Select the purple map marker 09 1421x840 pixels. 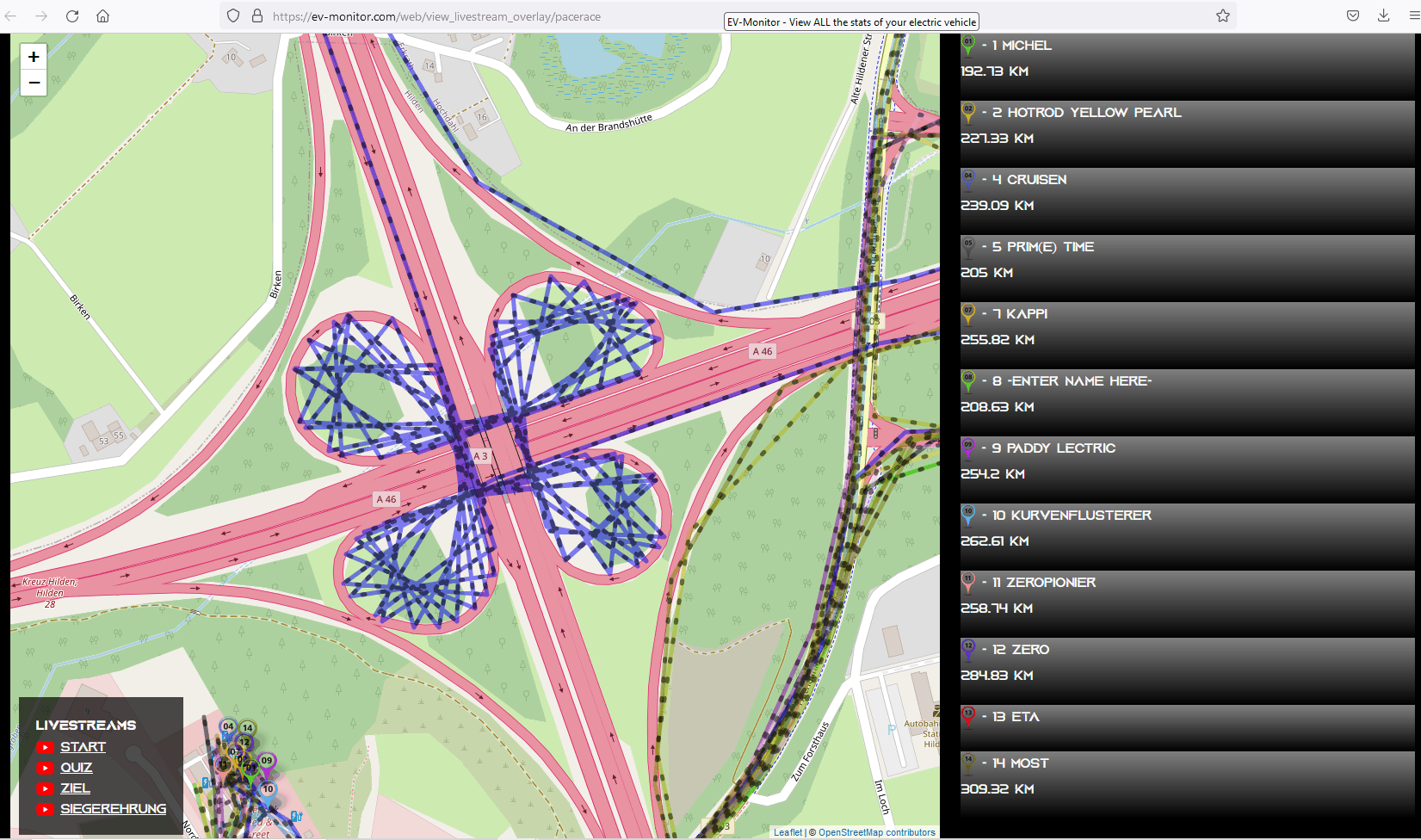click(267, 762)
